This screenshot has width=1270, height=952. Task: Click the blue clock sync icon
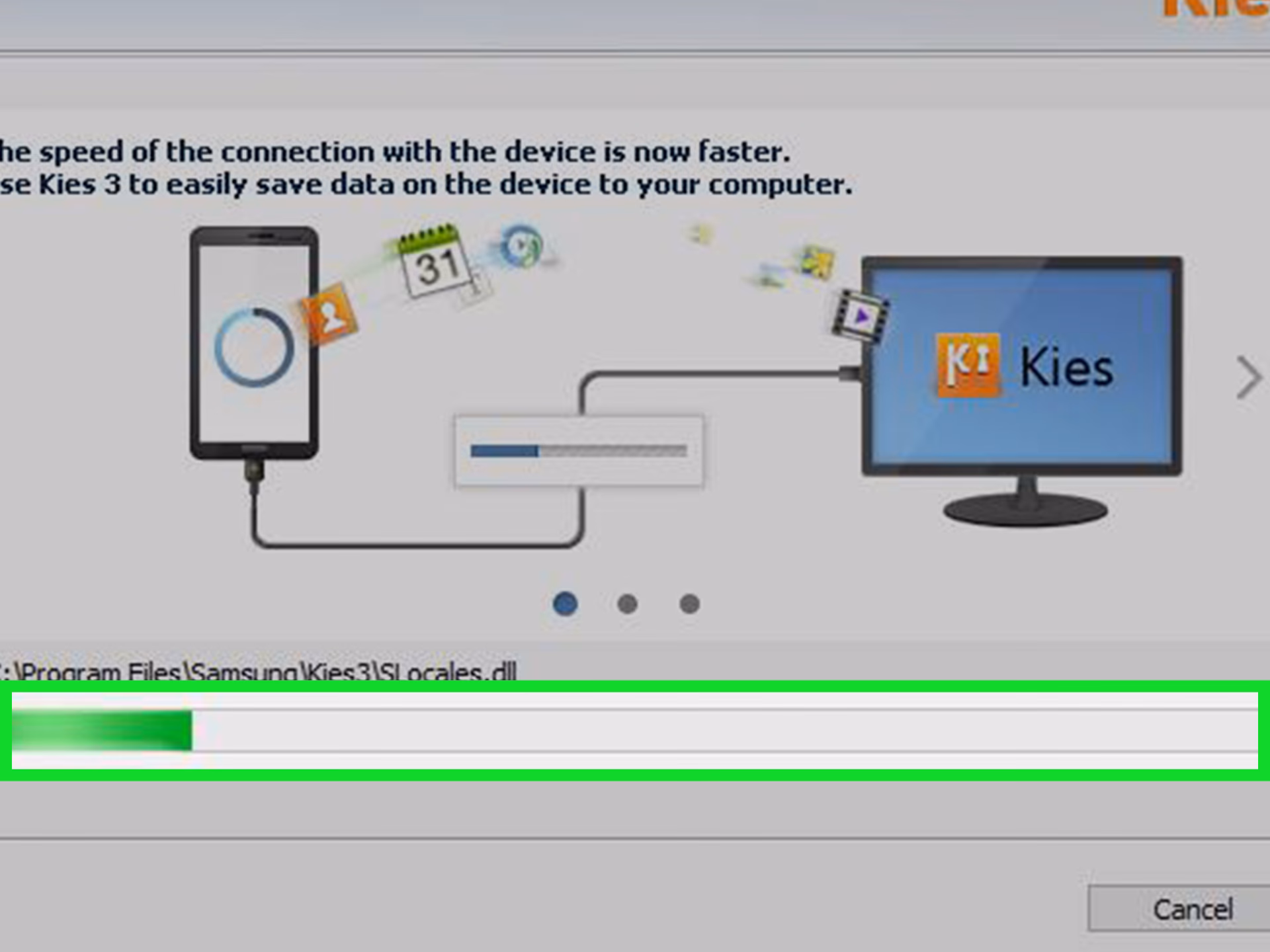(x=522, y=246)
